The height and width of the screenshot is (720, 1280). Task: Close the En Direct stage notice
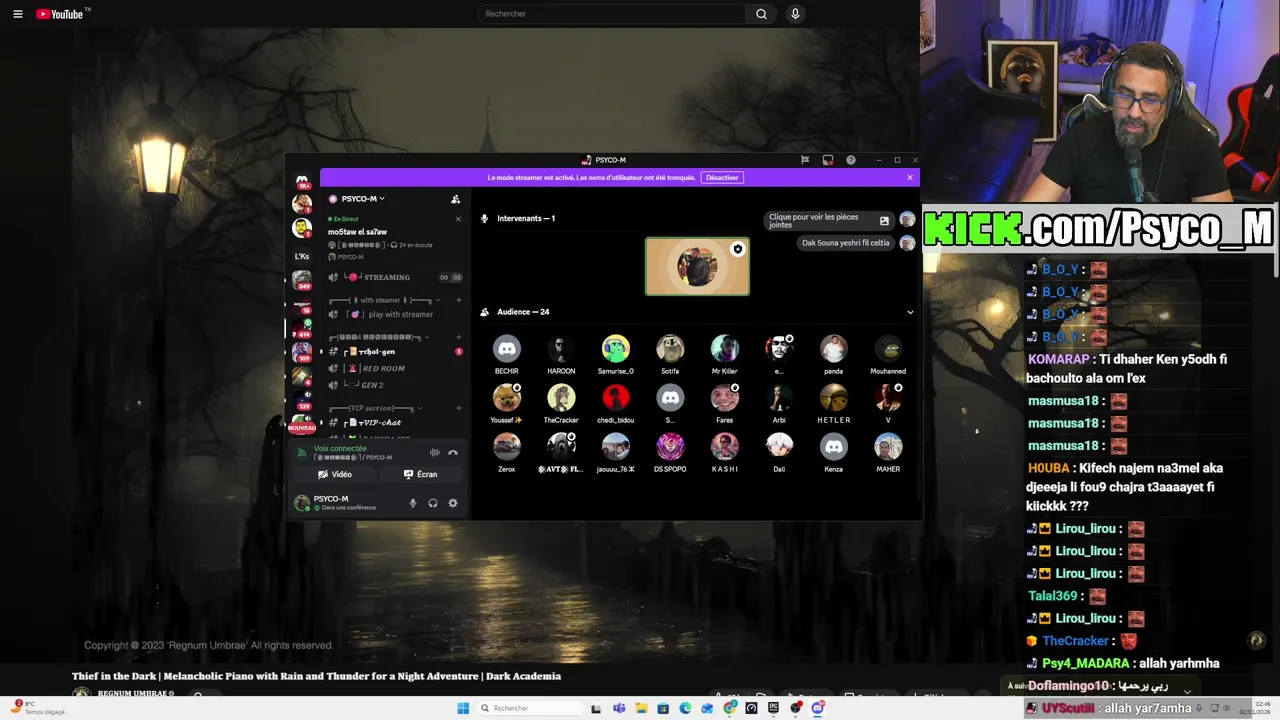click(458, 219)
